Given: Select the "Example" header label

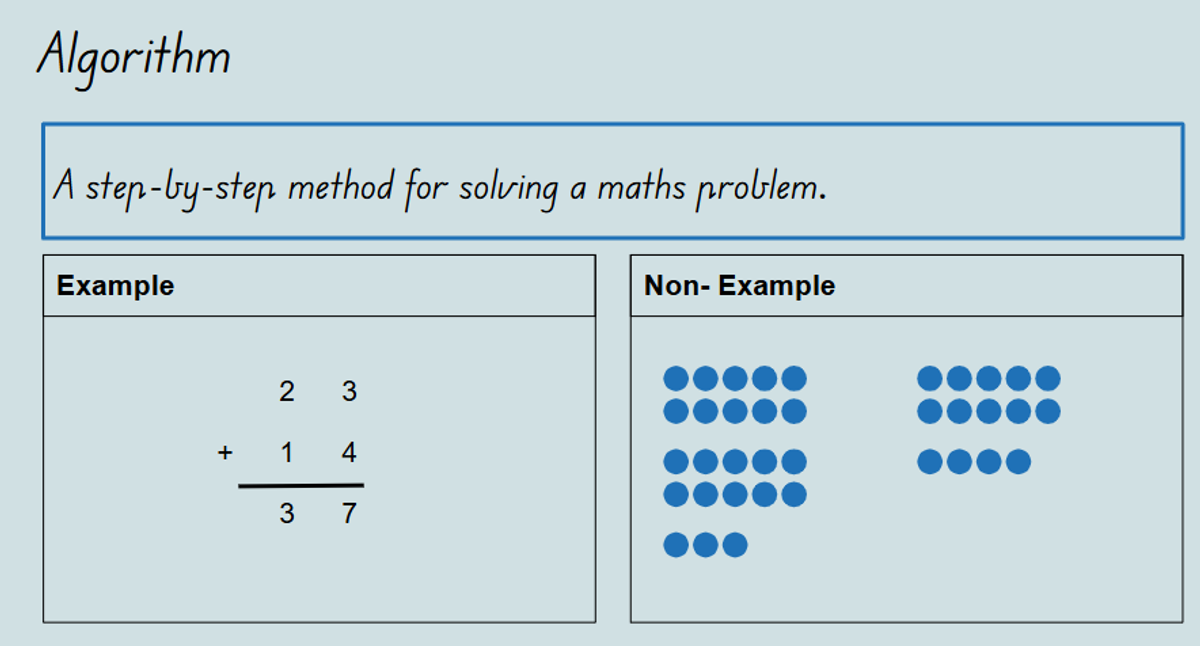Looking at the screenshot, I should (x=115, y=286).
